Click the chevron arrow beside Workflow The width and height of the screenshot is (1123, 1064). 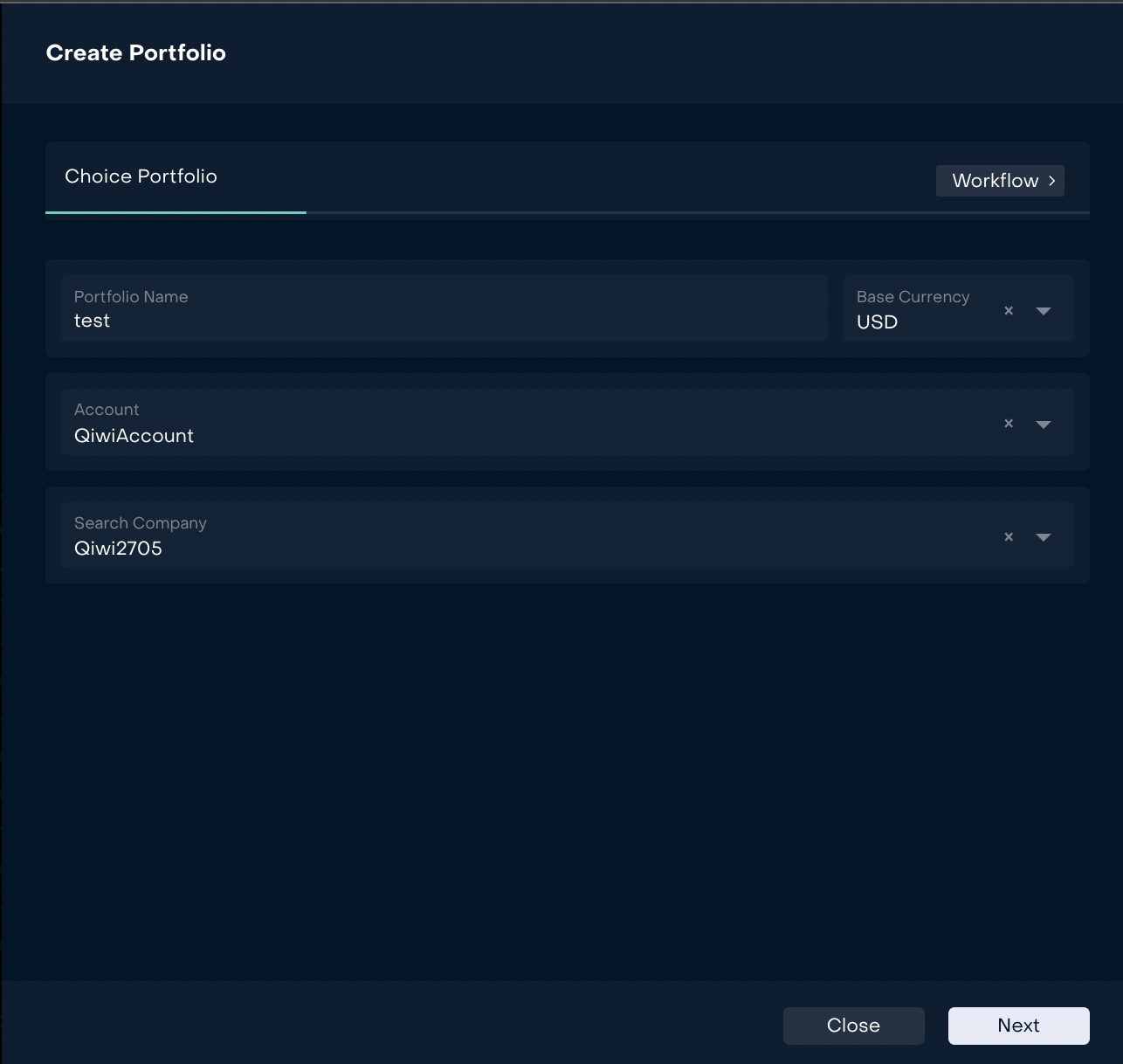pyautogui.click(x=1052, y=181)
